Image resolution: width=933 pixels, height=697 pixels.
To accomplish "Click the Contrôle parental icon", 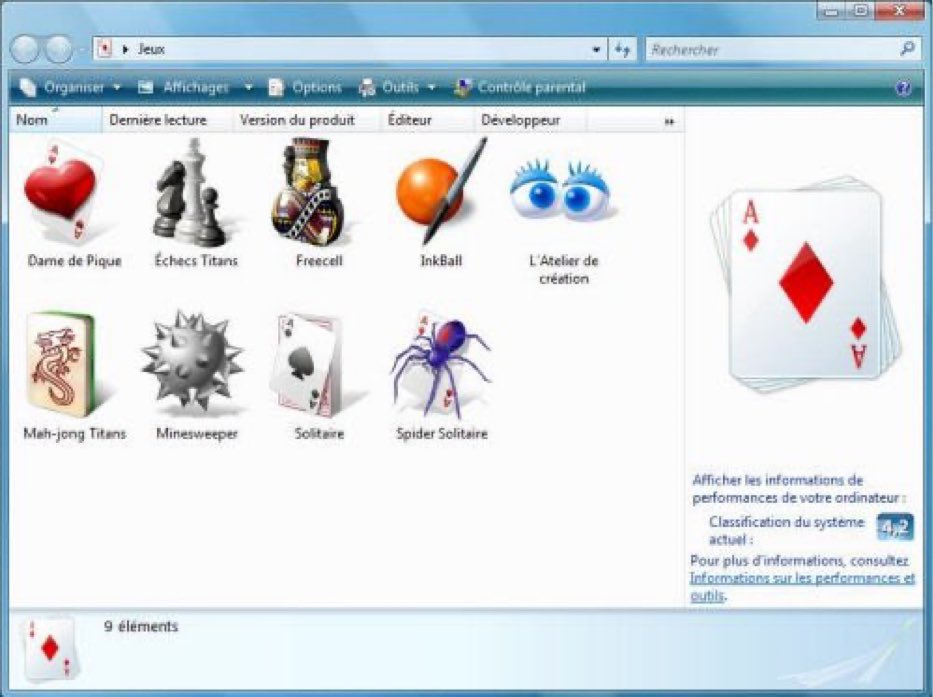I will pyautogui.click(x=462, y=87).
